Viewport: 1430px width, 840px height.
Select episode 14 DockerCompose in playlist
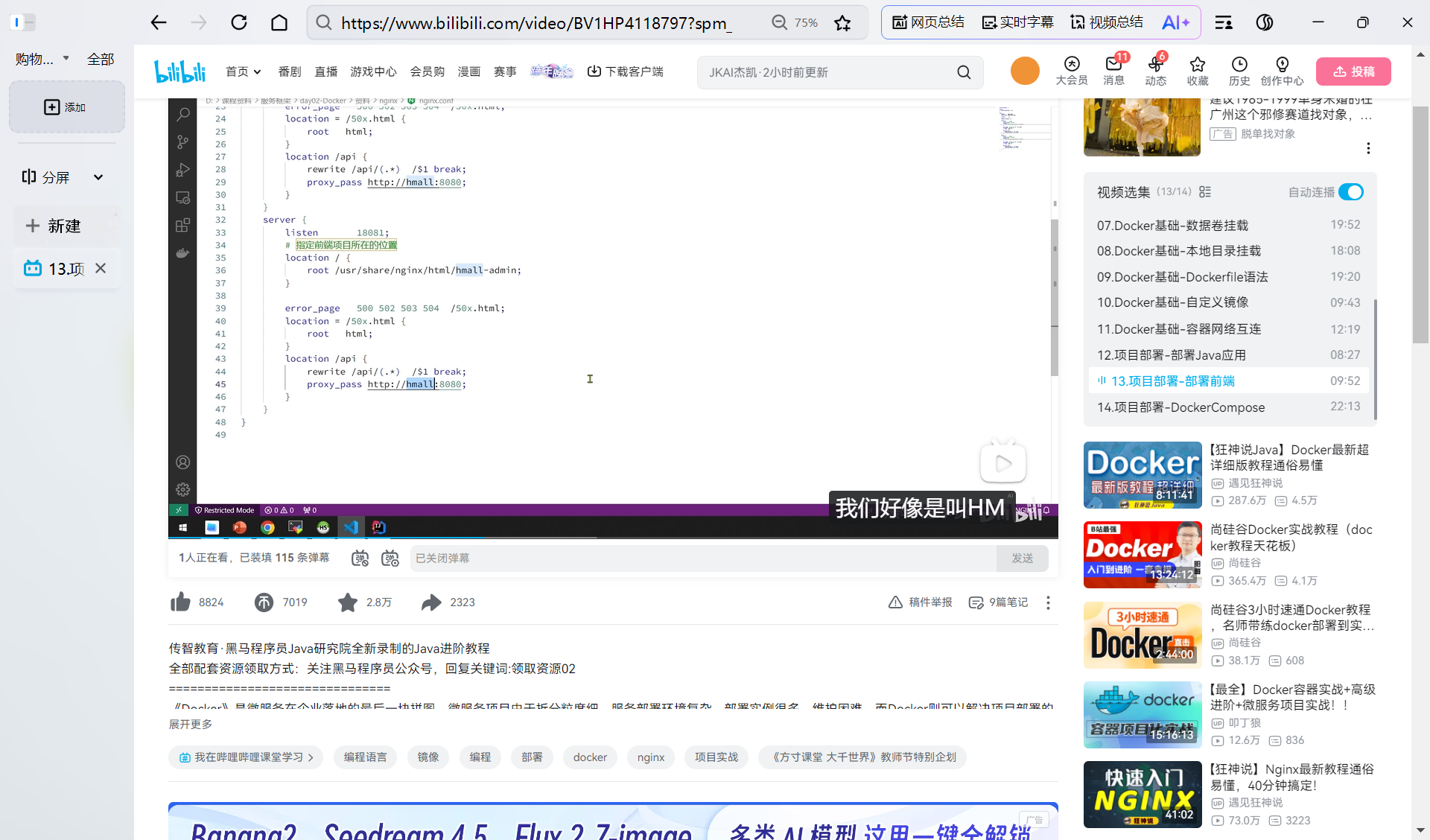point(1180,407)
